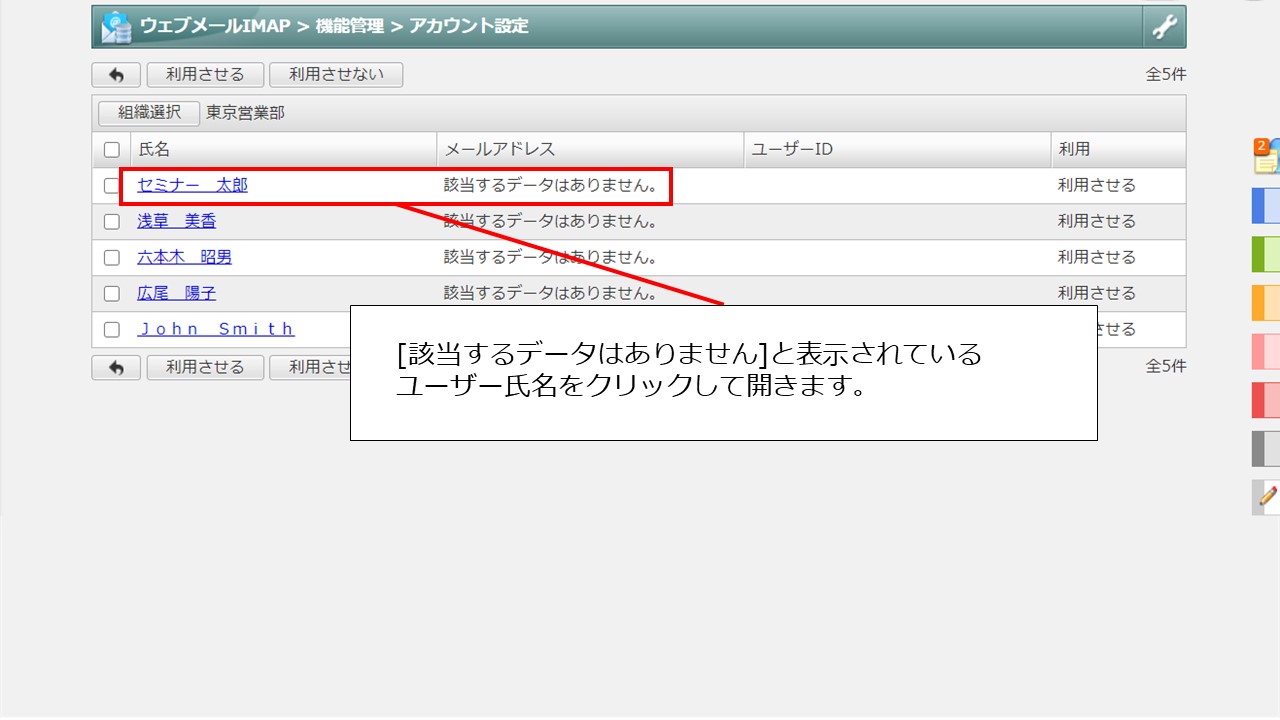Check the checkbox beside John Smith

(112, 329)
